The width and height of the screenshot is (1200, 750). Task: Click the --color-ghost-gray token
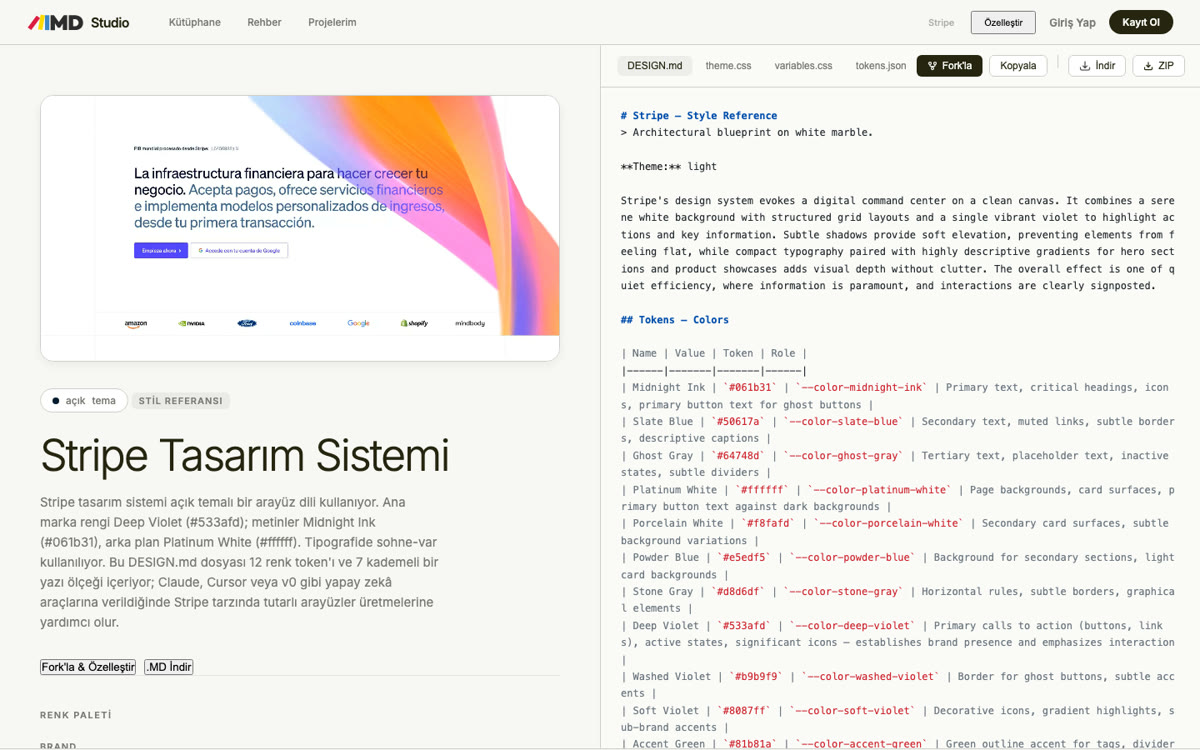pyautogui.click(x=842, y=456)
